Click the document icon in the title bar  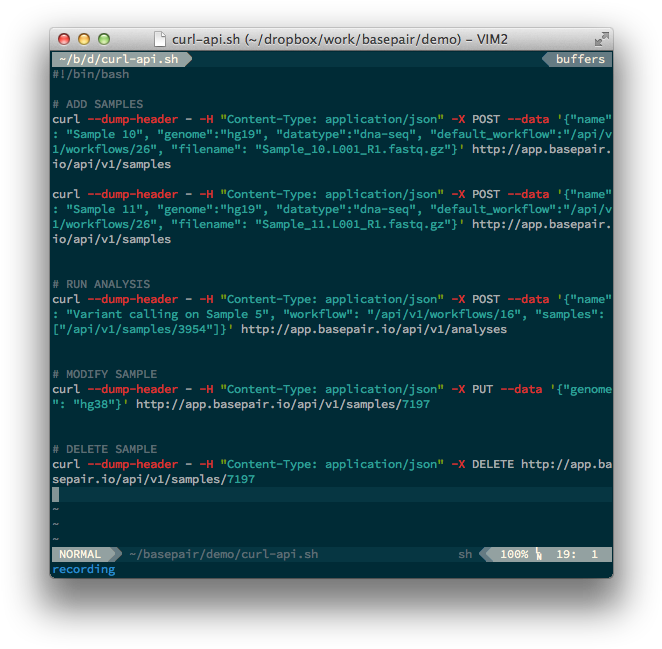pos(160,39)
